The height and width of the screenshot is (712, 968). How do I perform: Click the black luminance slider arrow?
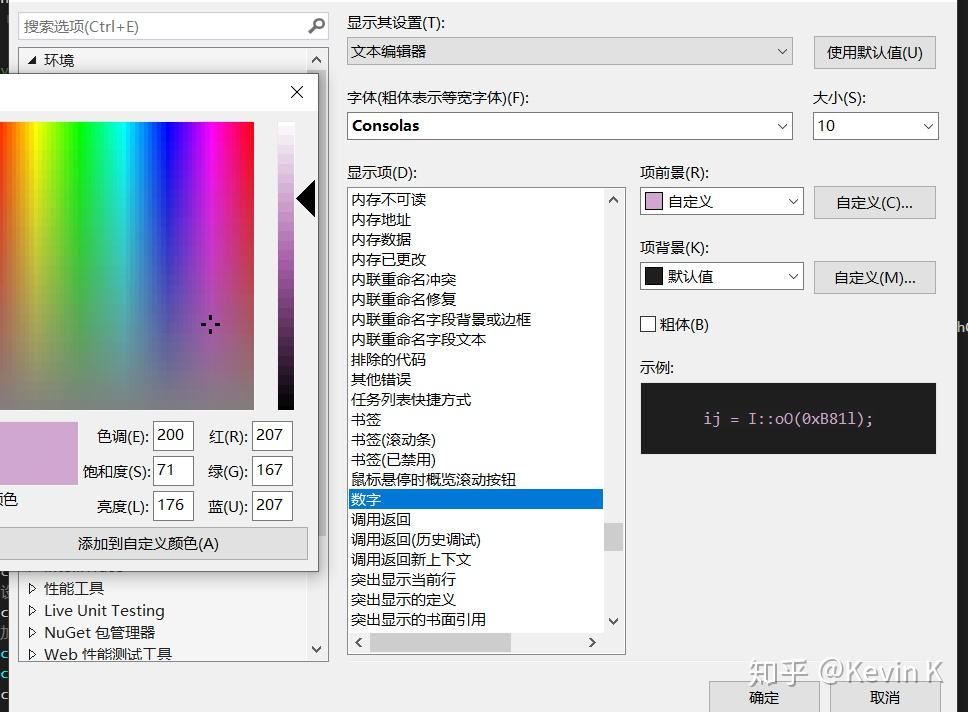306,199
